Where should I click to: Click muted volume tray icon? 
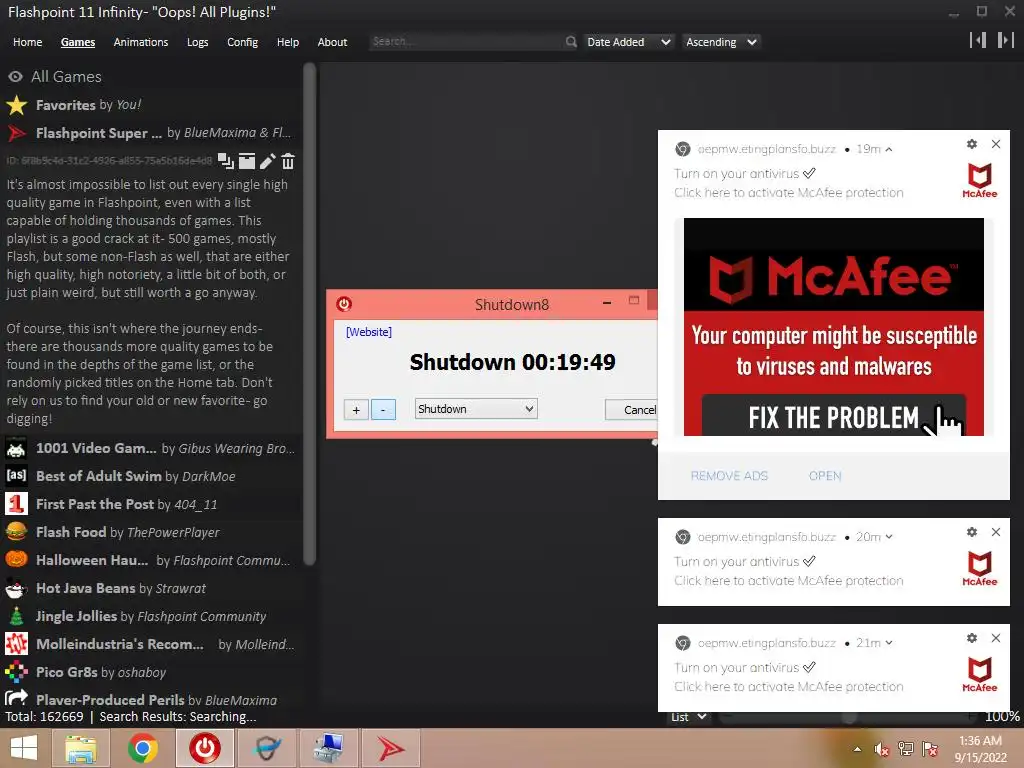882,749
